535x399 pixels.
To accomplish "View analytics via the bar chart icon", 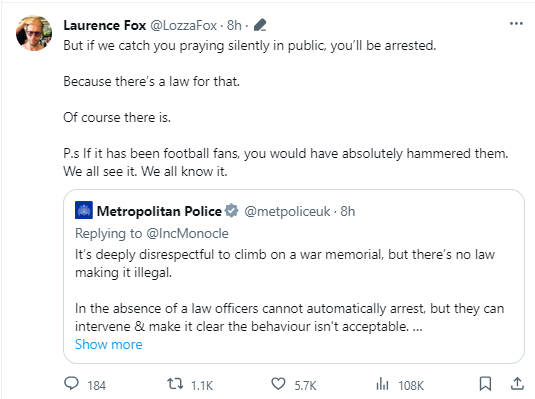I will 382,384.
